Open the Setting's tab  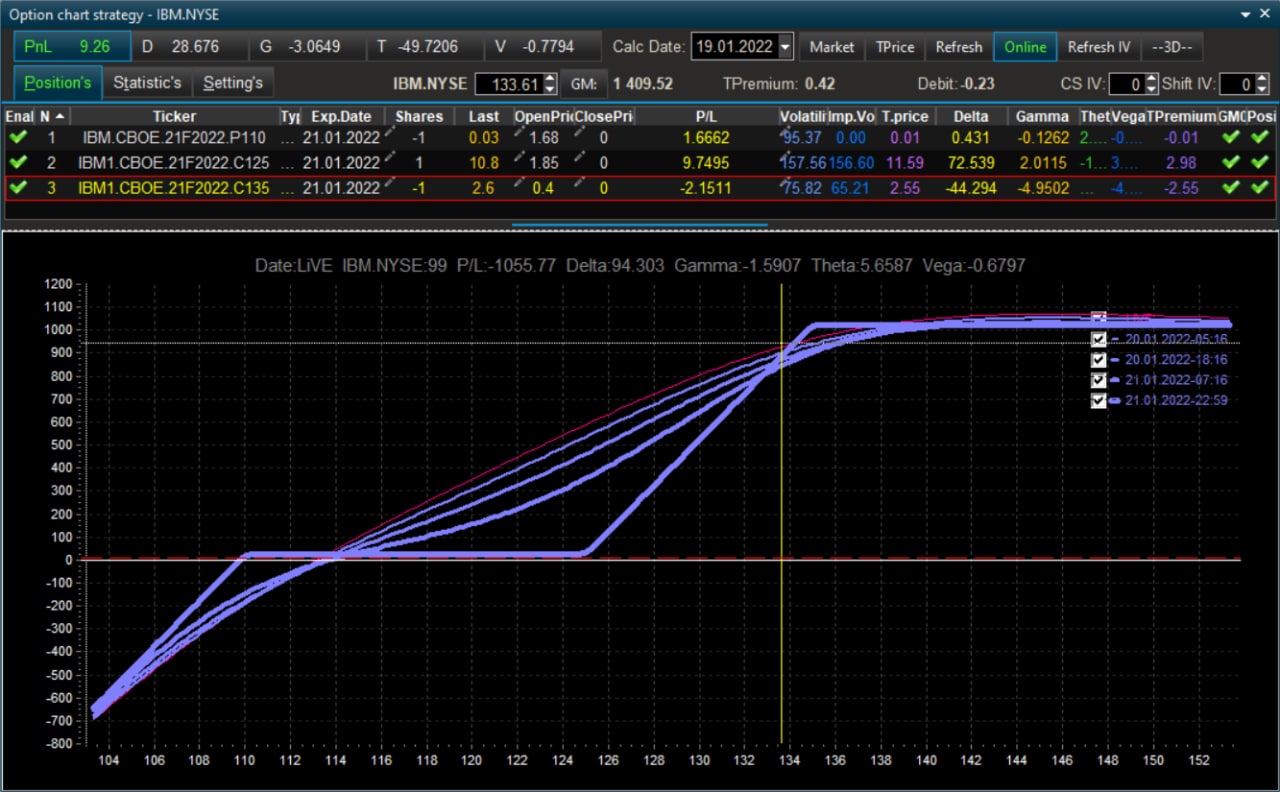233,83
